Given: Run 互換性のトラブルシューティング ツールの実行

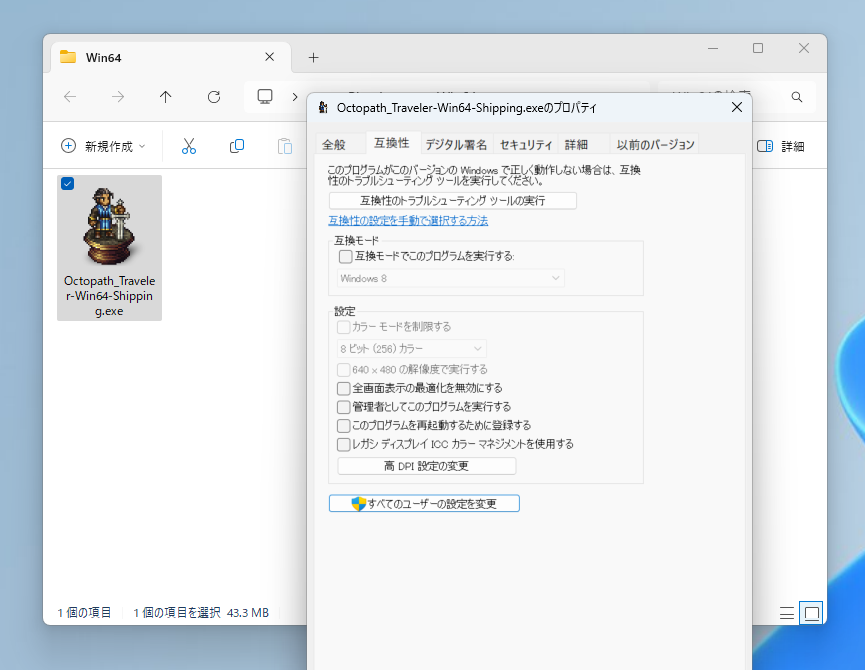Looking at the screenshot, I should pos(452,201).
